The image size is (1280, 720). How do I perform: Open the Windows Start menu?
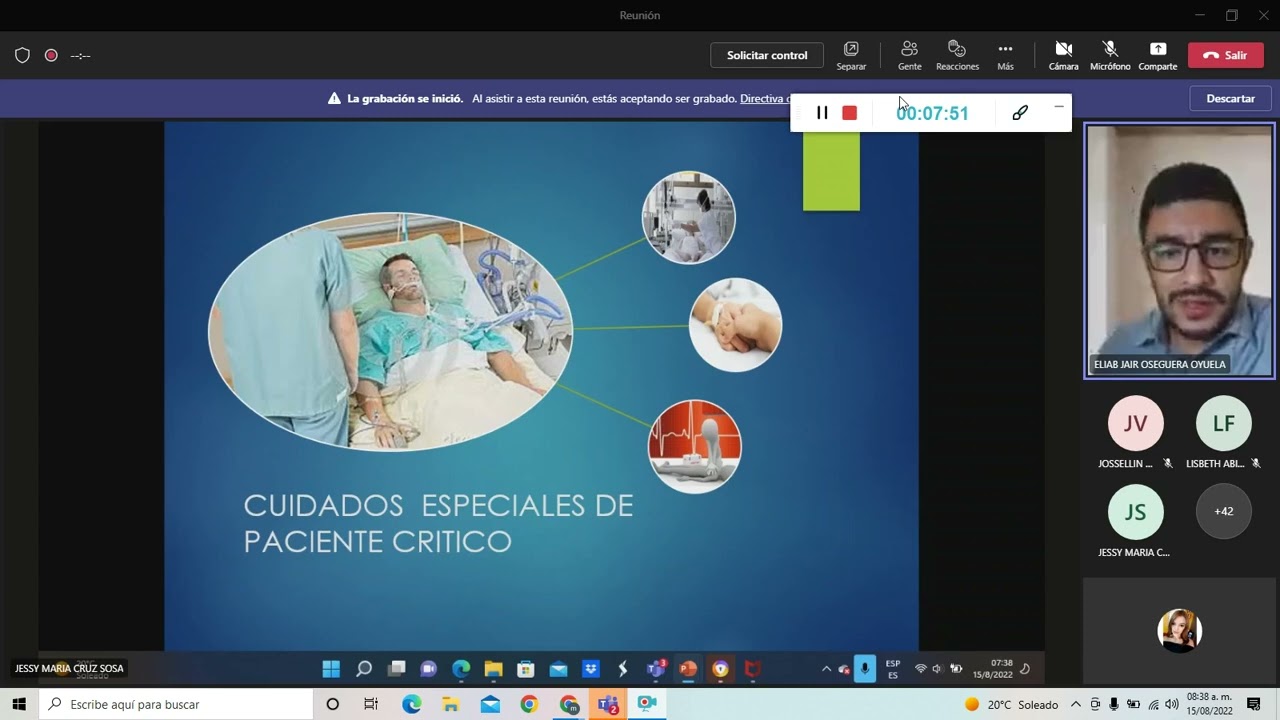(x=18, y=704)
